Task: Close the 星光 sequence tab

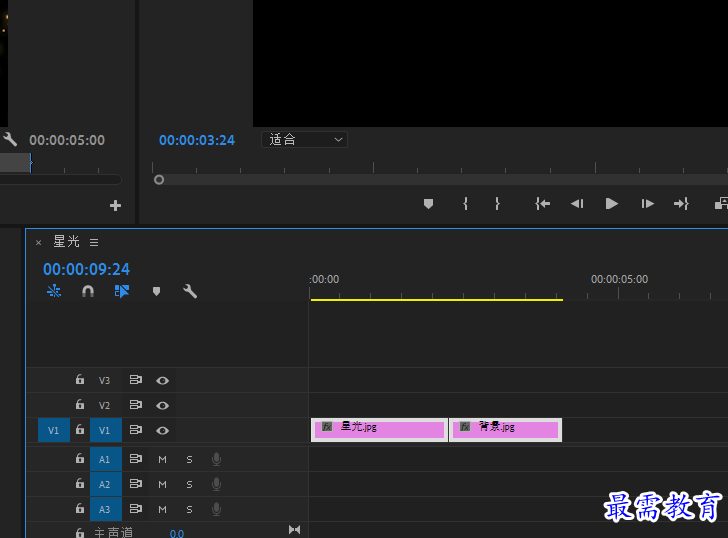Action: 39,242
